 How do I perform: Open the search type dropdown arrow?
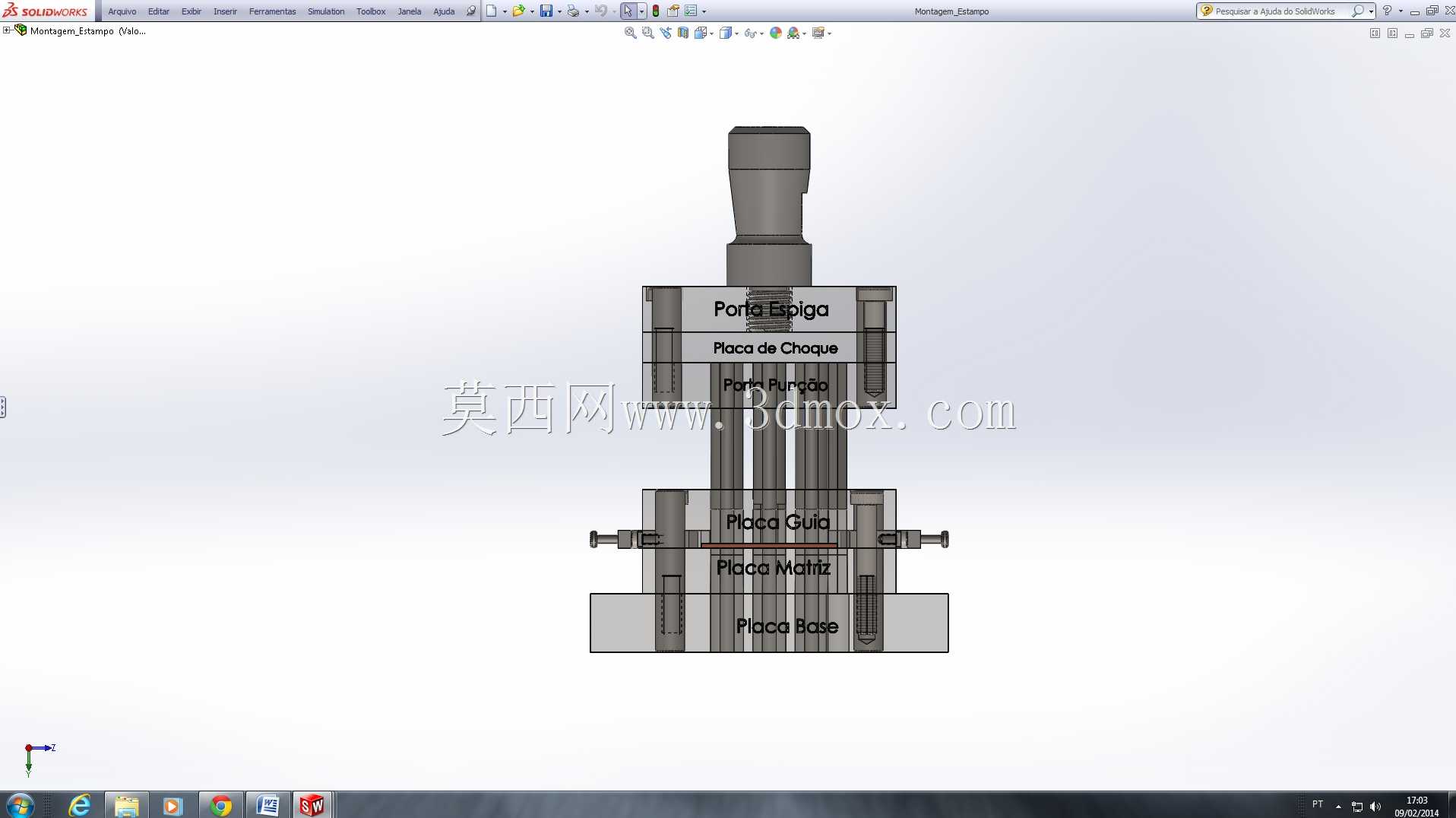click(x=1371, y=11)
